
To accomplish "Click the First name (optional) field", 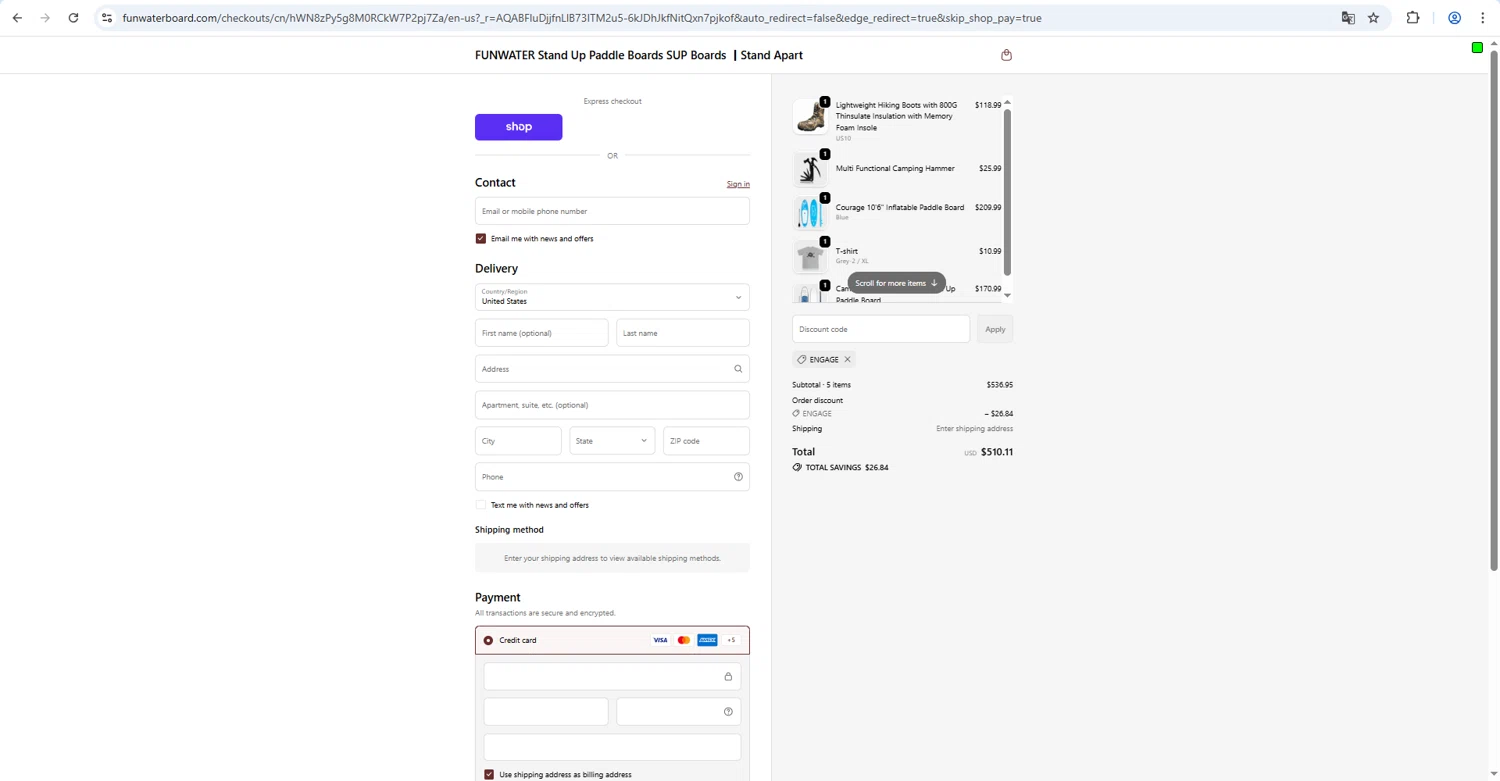I will tap(541, 333).
